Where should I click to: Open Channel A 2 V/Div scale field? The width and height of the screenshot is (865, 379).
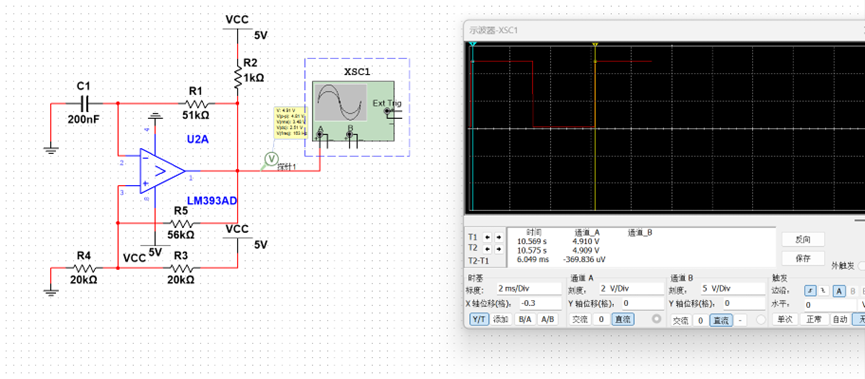631,289
